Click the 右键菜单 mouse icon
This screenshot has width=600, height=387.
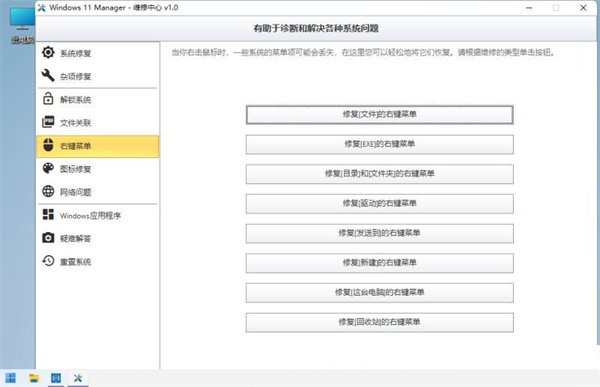tap(48, 145)
